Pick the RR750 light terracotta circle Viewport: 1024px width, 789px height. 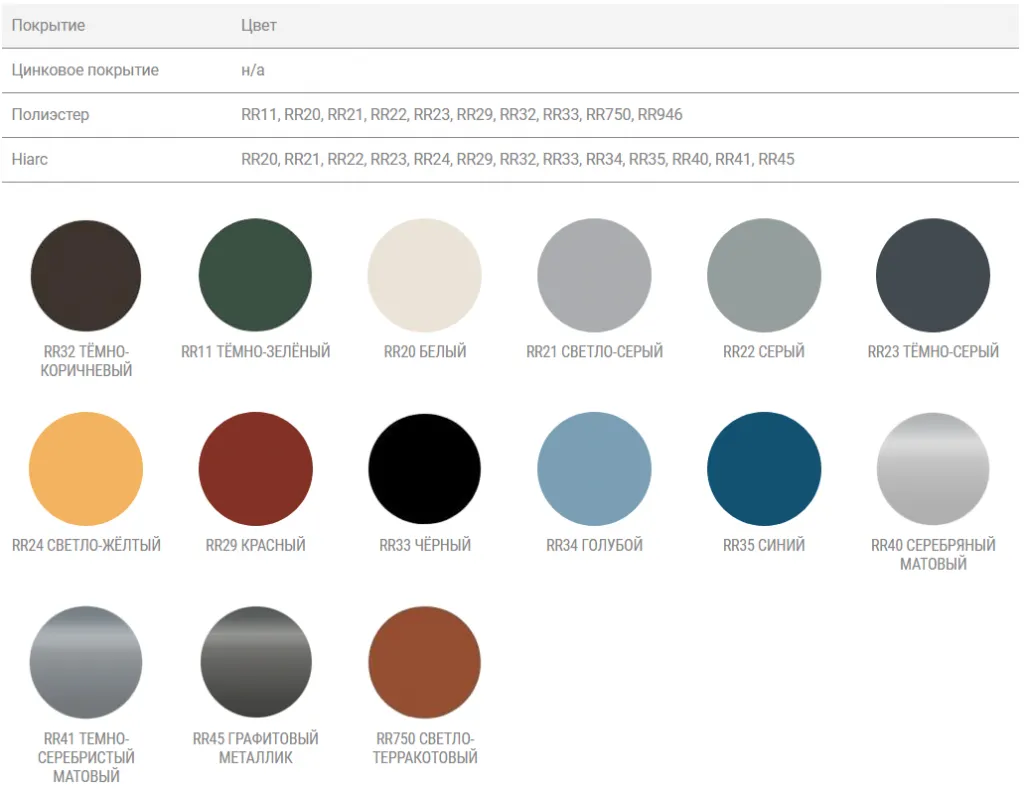point(424,662)
